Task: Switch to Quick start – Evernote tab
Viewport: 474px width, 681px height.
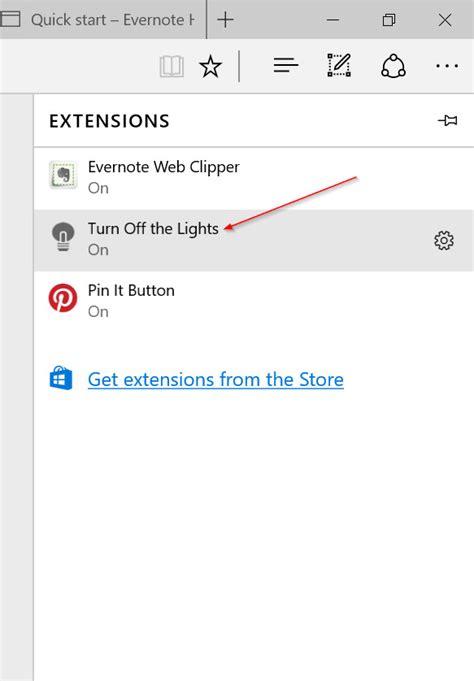Action: pos(103,20)
